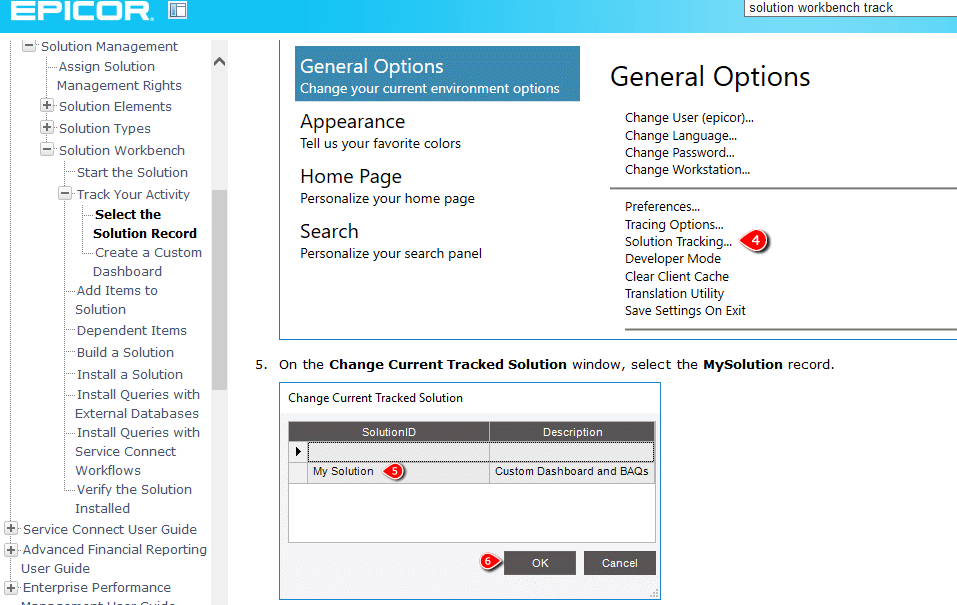
Task: Select the Search settings tile
Action: (391, 241)
